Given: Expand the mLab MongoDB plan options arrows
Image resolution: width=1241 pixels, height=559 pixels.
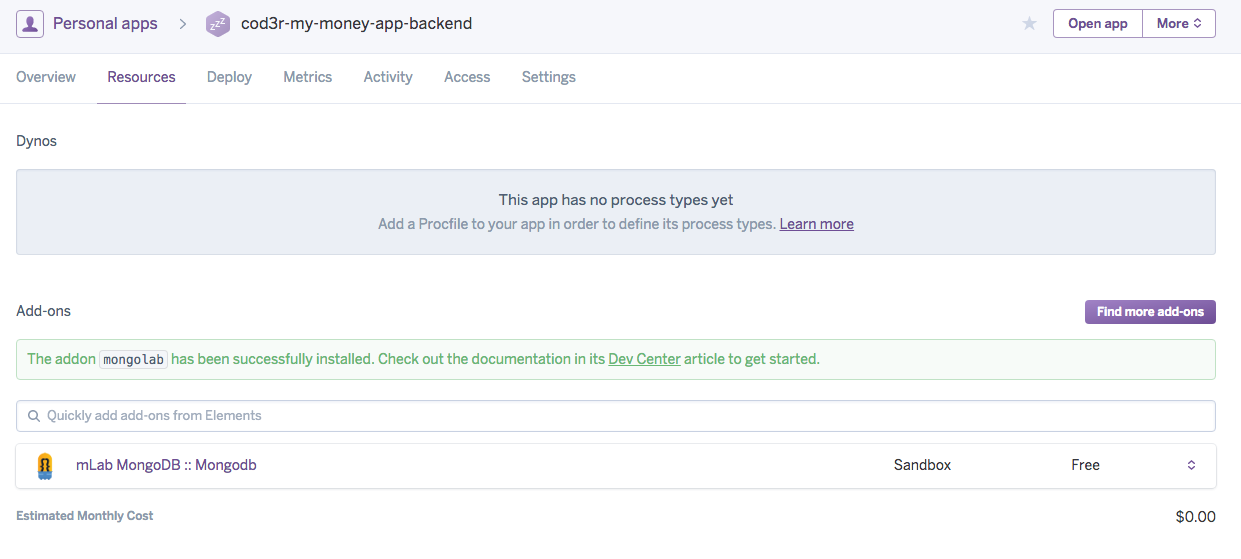Looking at the screenshot, I should [x=1191, y=465].
